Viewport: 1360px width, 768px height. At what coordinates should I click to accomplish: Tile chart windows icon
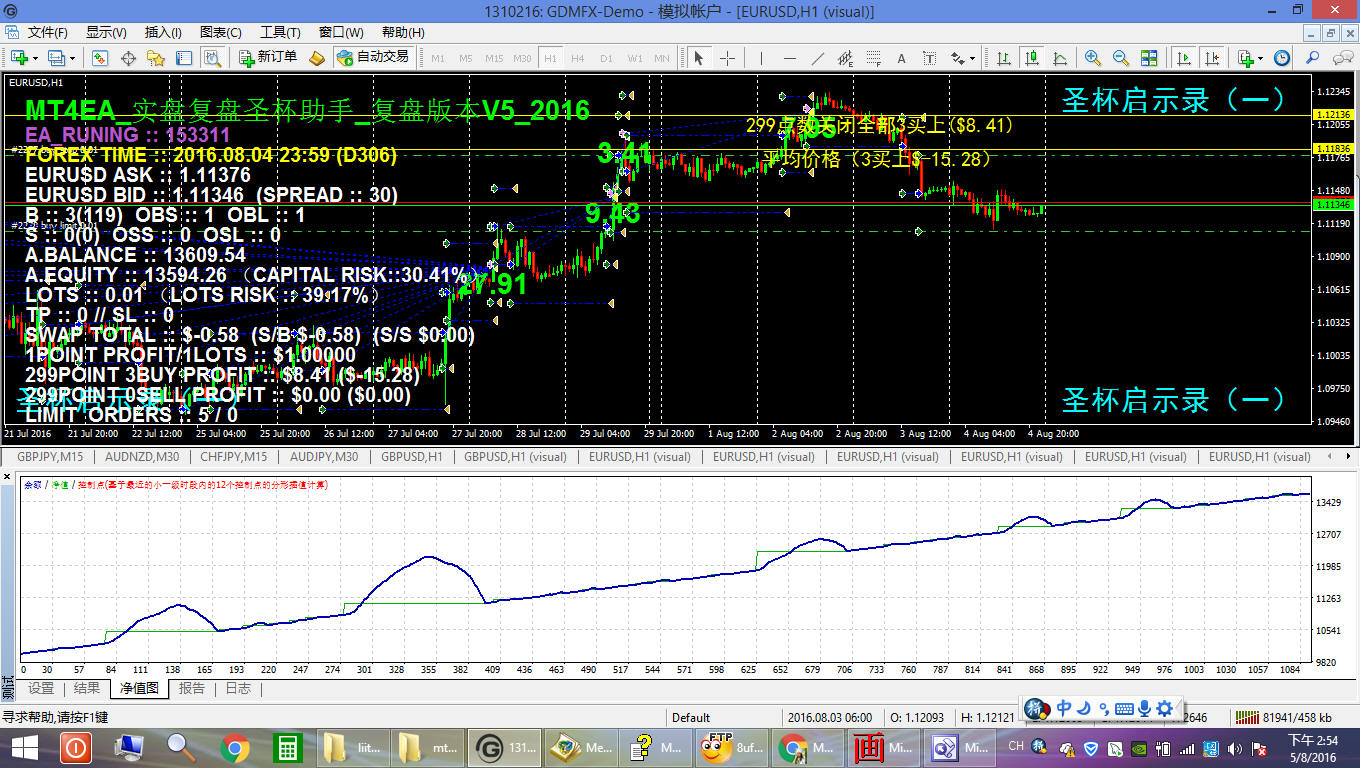(1149, 58)
